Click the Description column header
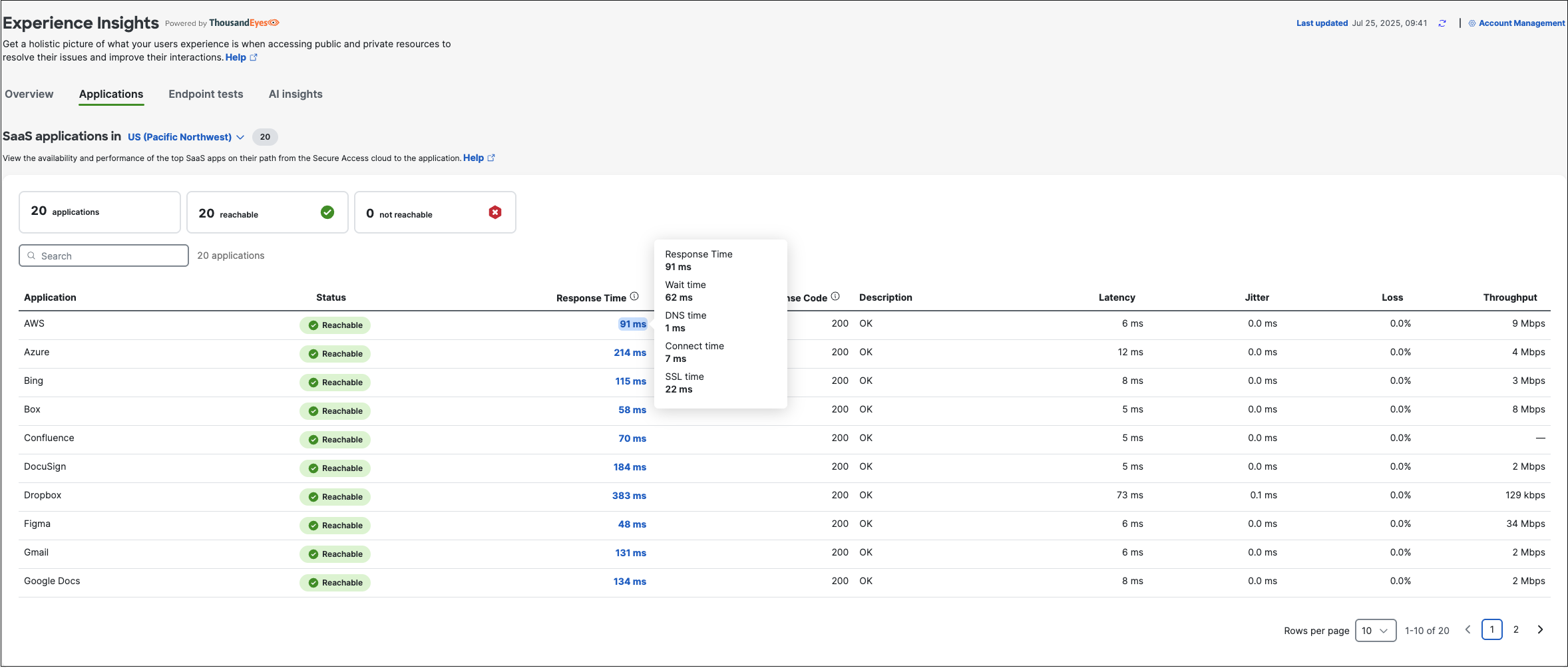This screenshot has width=1568, height=668. pos(886,297)
